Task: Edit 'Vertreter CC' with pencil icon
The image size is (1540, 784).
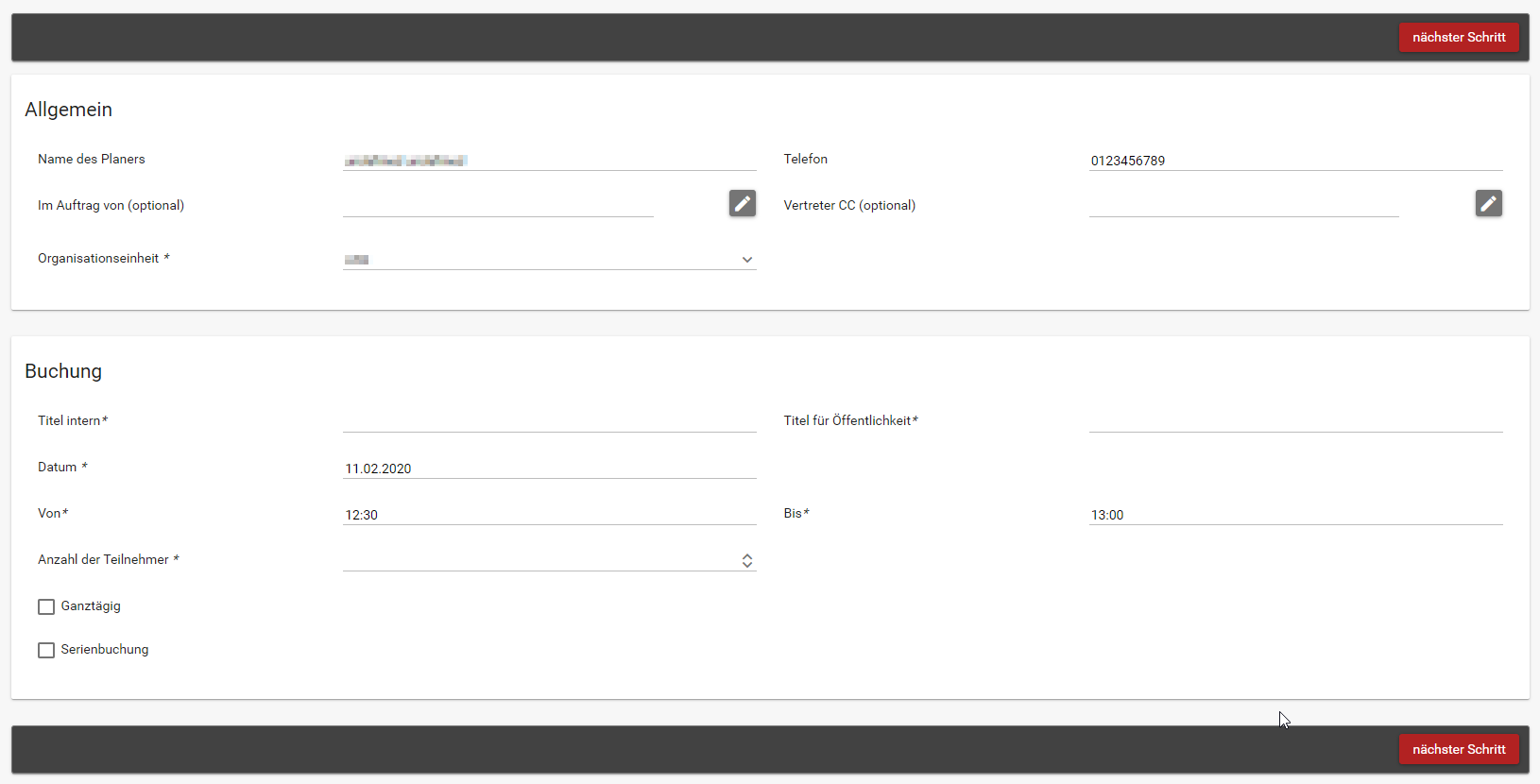Action: [x=1489, y=203]
